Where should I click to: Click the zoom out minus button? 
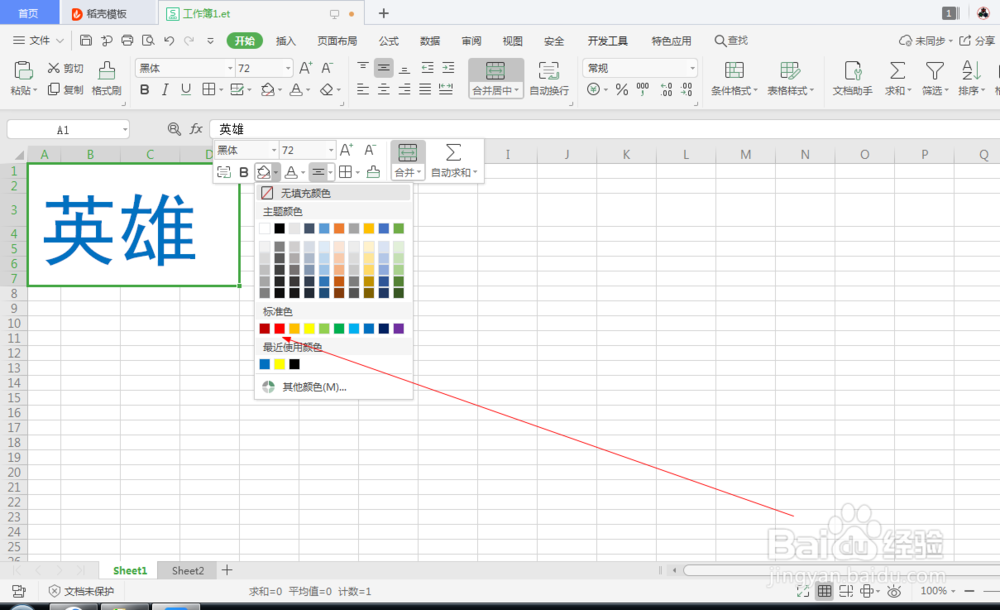969,591
